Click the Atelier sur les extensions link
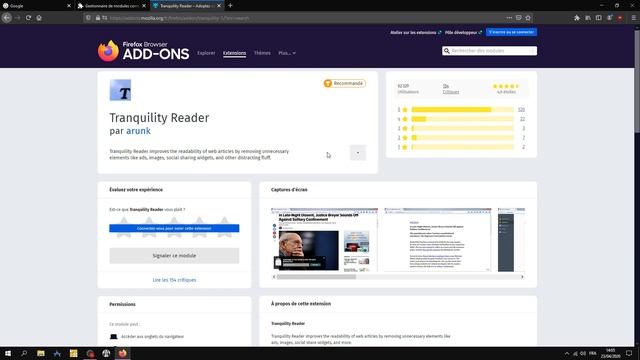640x360 pixels. pos(416,32)
